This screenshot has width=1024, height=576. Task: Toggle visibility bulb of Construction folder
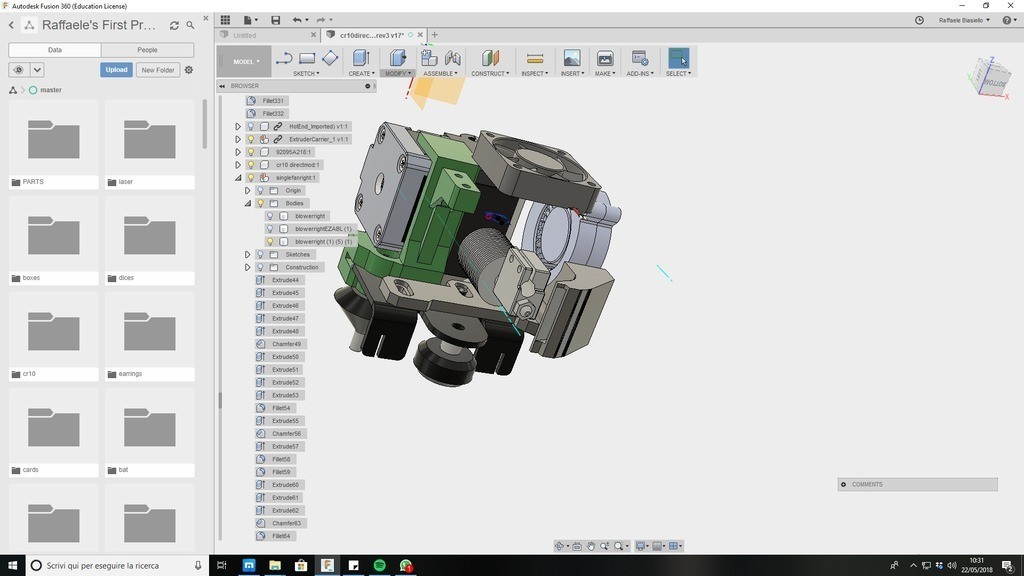(261, 267)
